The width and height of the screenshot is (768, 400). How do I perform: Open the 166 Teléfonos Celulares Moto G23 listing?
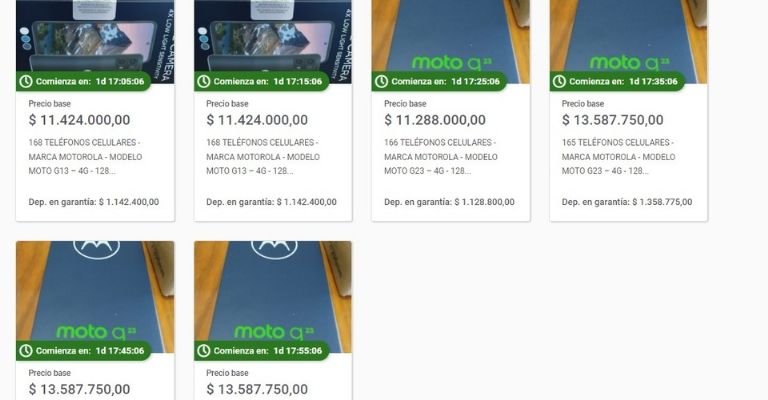[441, 157]
